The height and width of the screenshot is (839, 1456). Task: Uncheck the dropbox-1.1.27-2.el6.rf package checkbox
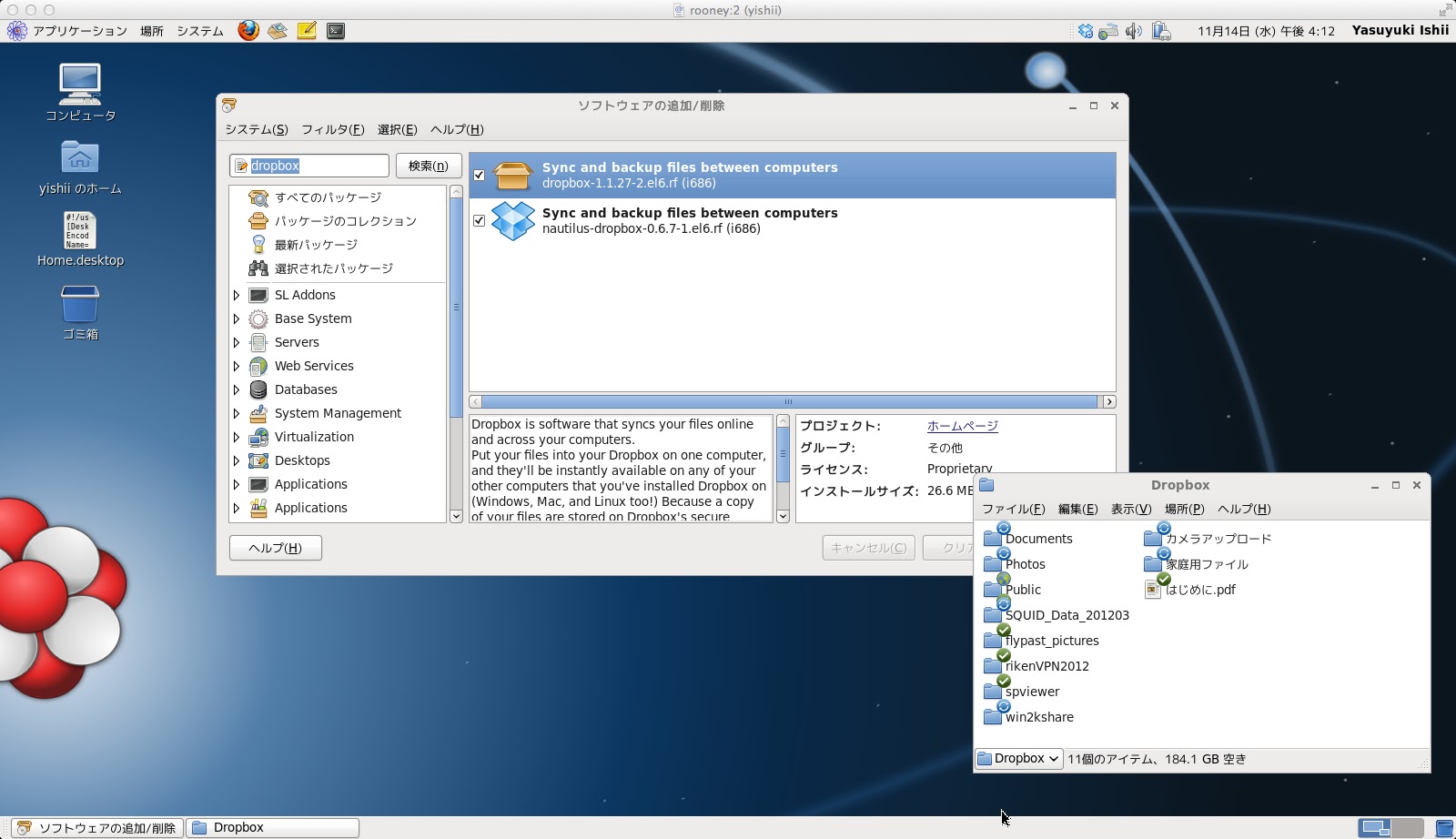point(480,175)
